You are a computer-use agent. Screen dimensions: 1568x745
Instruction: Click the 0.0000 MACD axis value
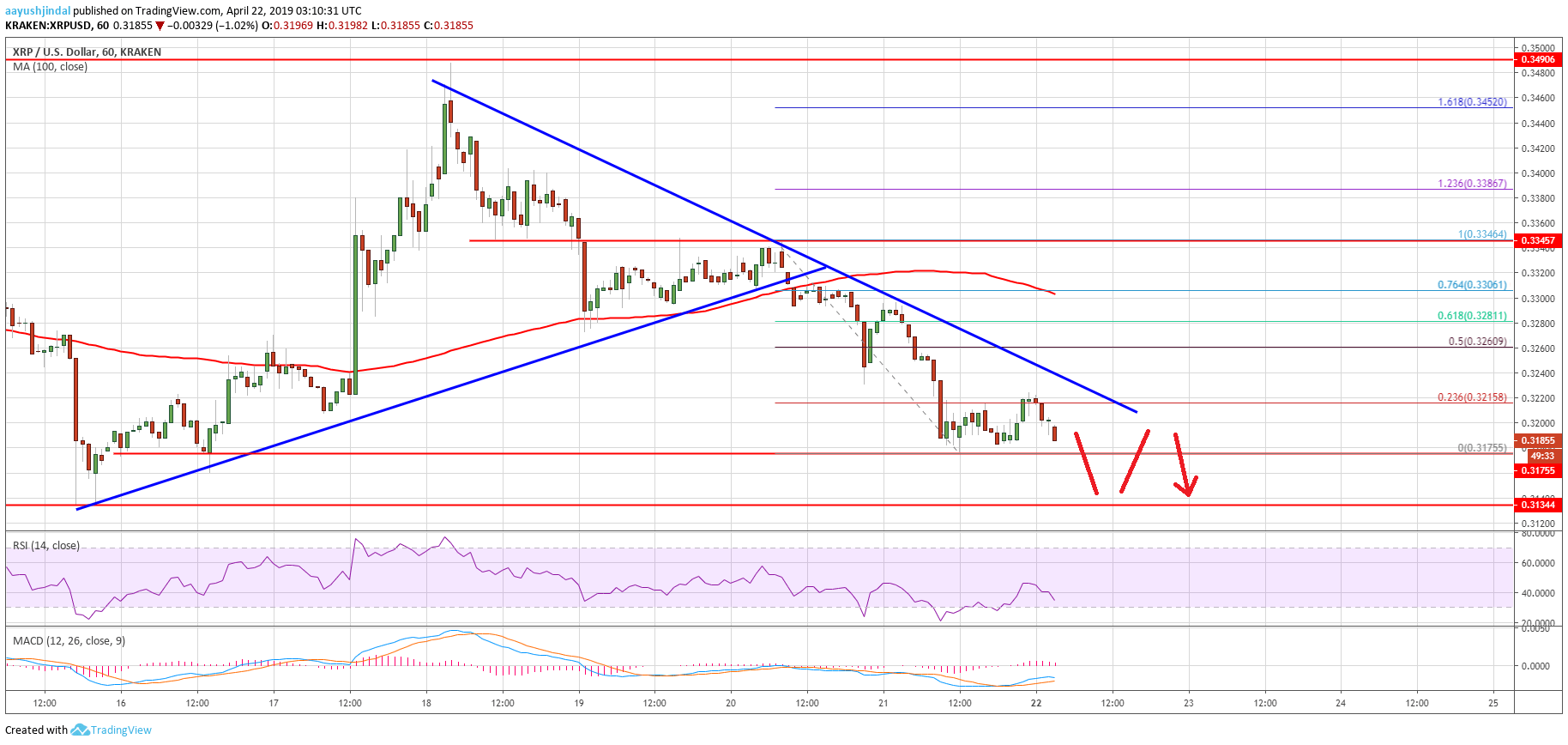point(1535,666)
